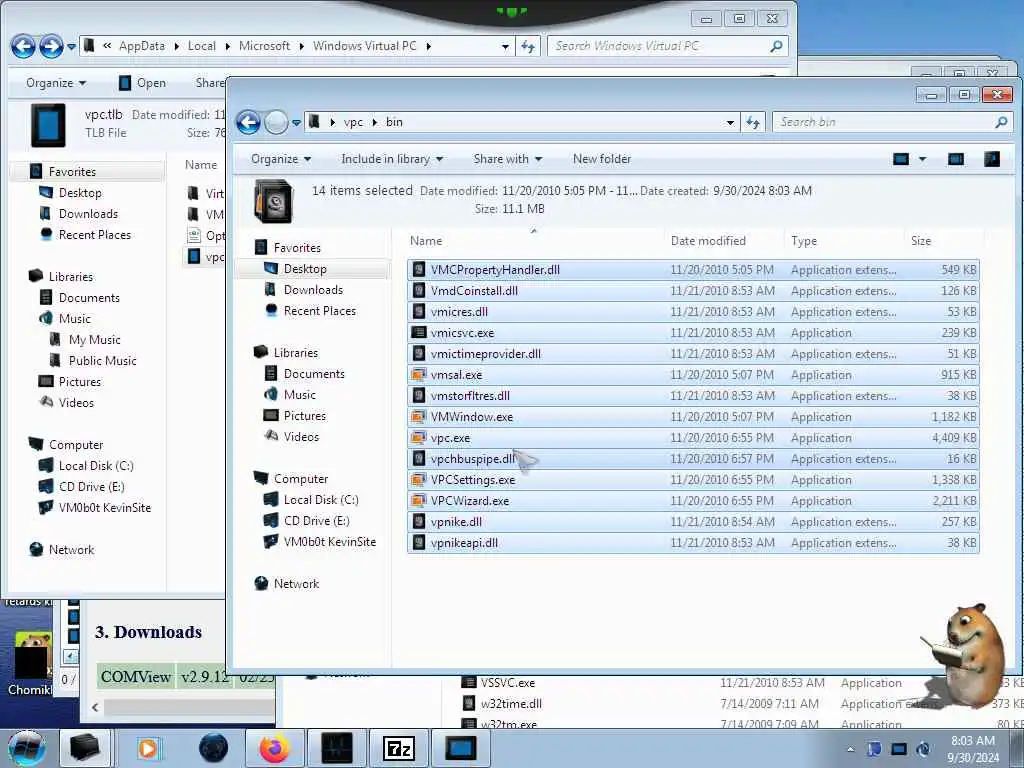Select Downloads in bin window navigation pane
This screenshot has width=1024, height=768.
(313, 289)
